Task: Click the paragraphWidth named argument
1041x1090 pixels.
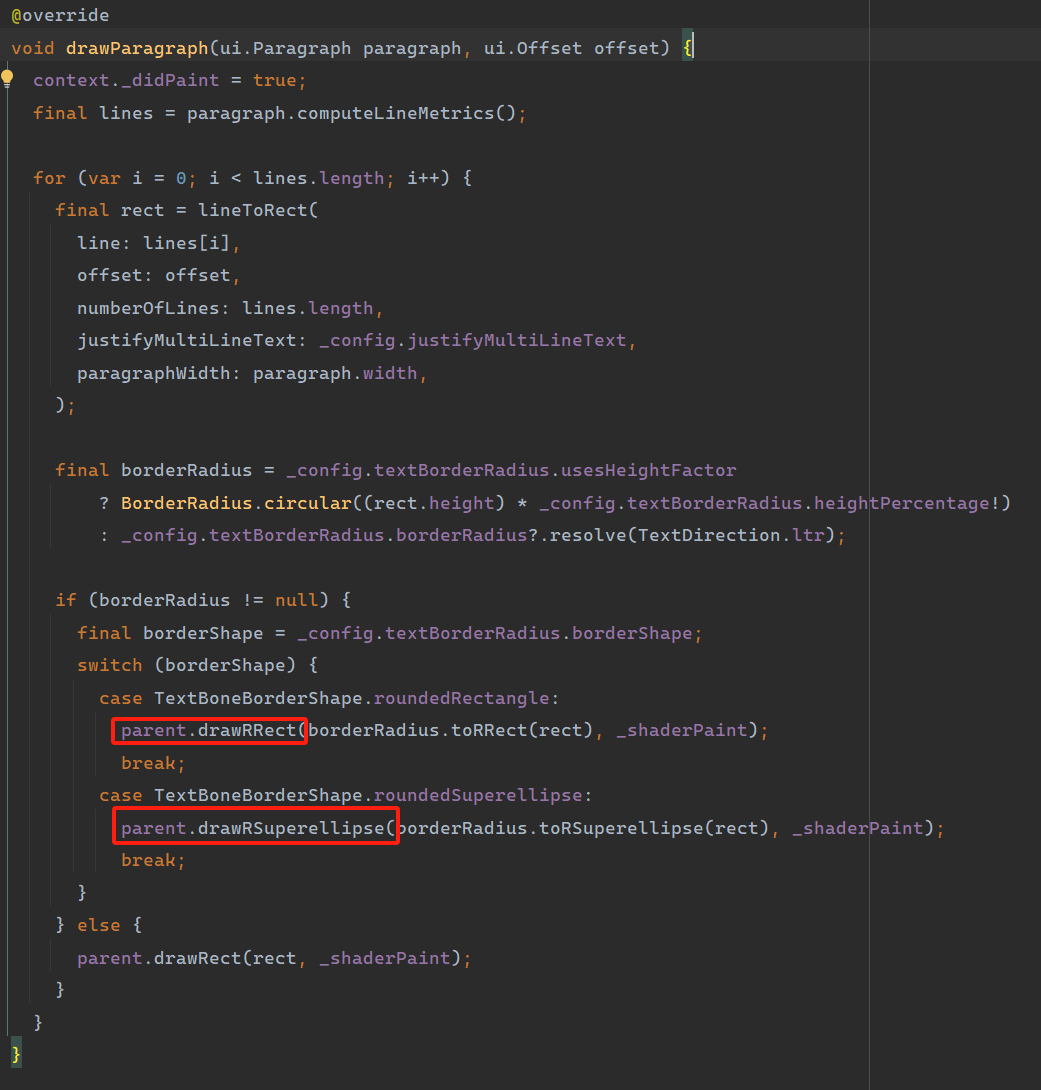Action: (x=154, y=373)
